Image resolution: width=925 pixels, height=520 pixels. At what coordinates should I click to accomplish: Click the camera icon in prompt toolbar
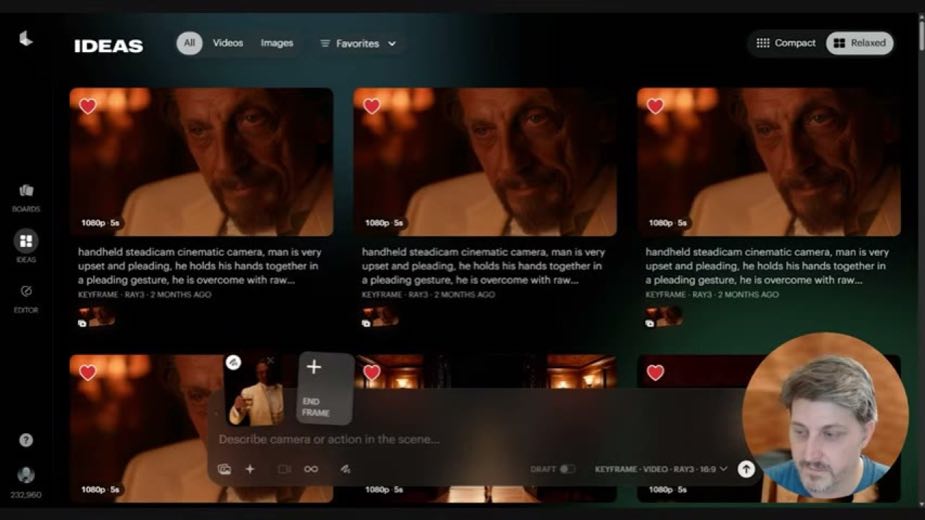coord(284,469)
